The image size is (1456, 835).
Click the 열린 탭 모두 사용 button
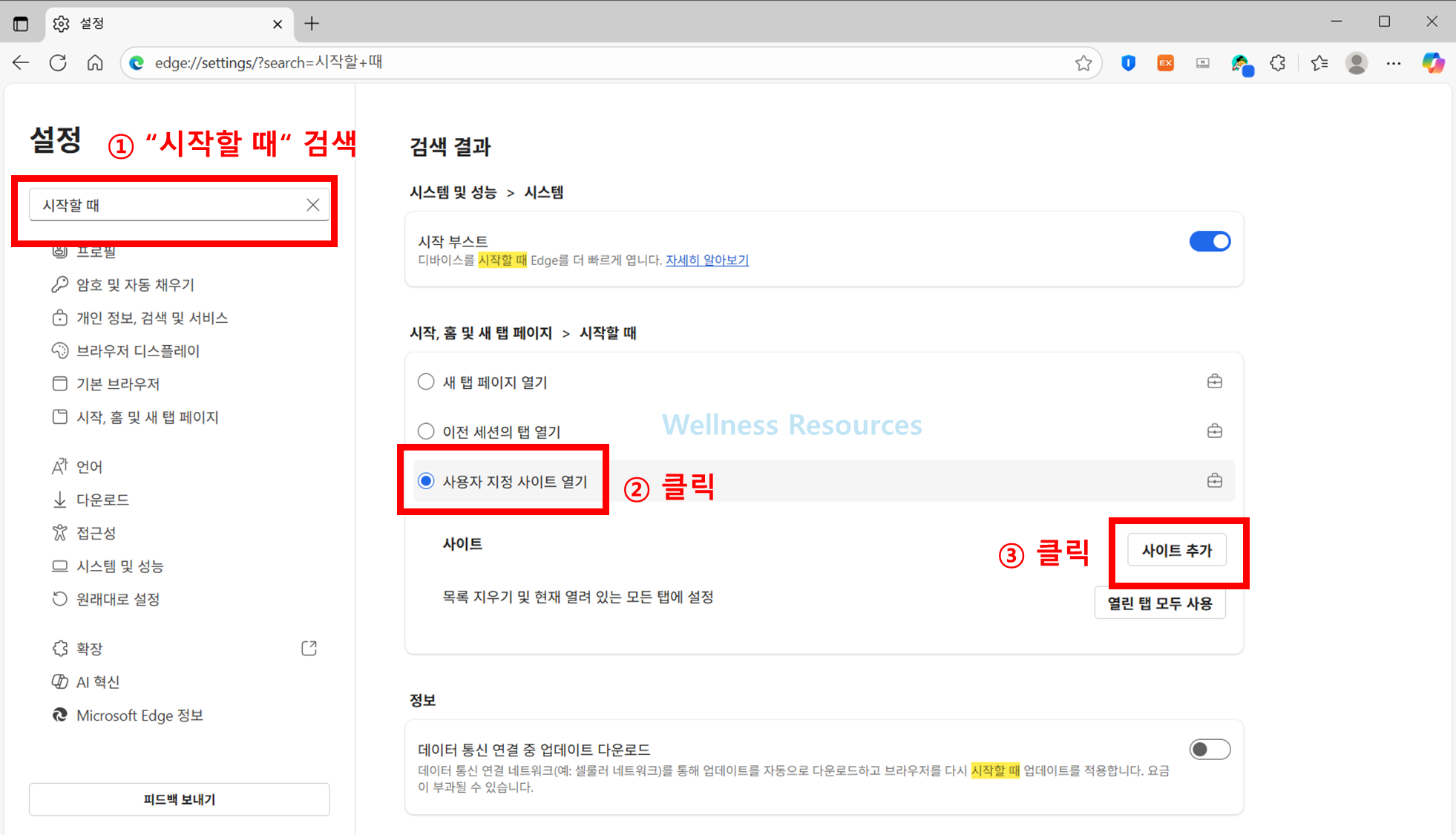(x=1160, y=603)
